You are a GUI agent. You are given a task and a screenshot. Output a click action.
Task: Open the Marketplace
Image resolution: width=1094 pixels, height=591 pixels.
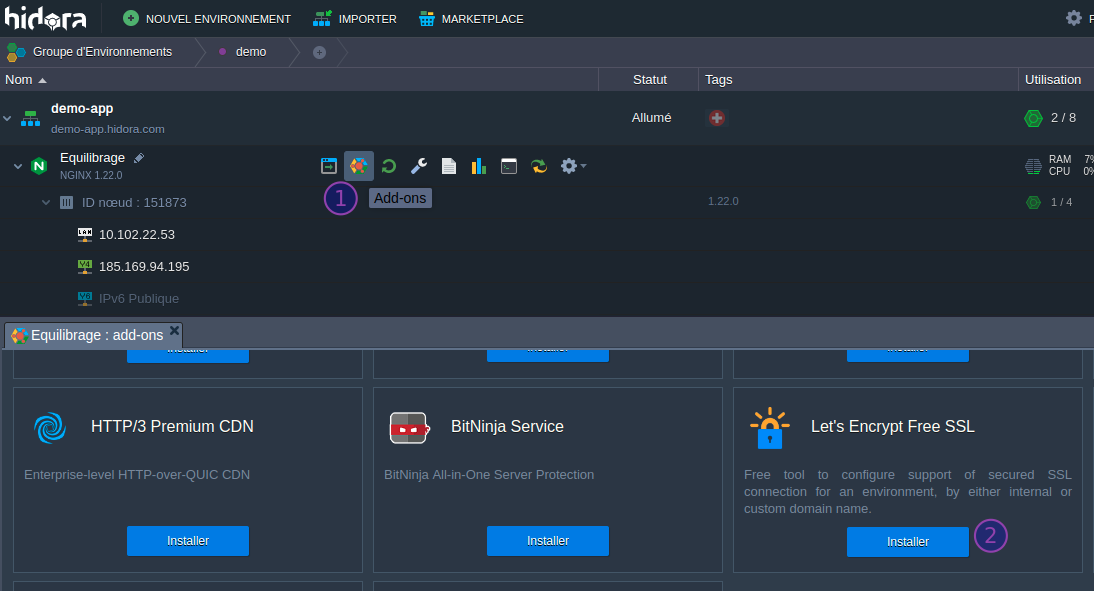point(471,19)
